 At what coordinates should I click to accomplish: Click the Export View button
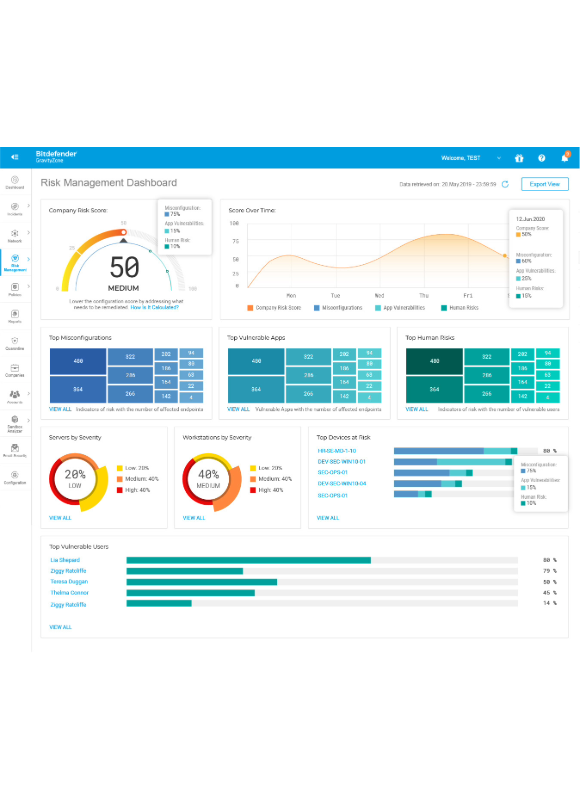tap(545, 184)
